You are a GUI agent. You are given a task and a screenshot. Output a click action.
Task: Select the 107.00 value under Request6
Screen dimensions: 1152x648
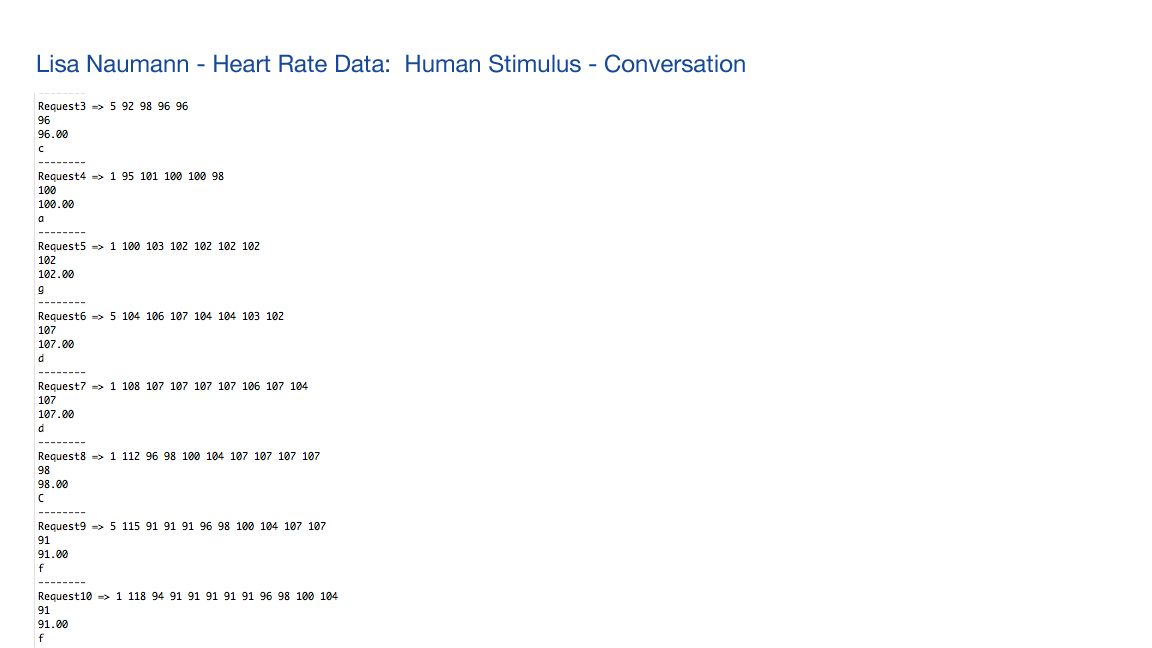point(56,344)
